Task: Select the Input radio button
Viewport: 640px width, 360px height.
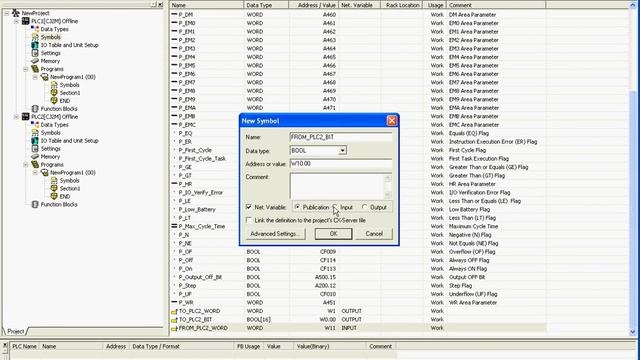Action: [335, 207]
